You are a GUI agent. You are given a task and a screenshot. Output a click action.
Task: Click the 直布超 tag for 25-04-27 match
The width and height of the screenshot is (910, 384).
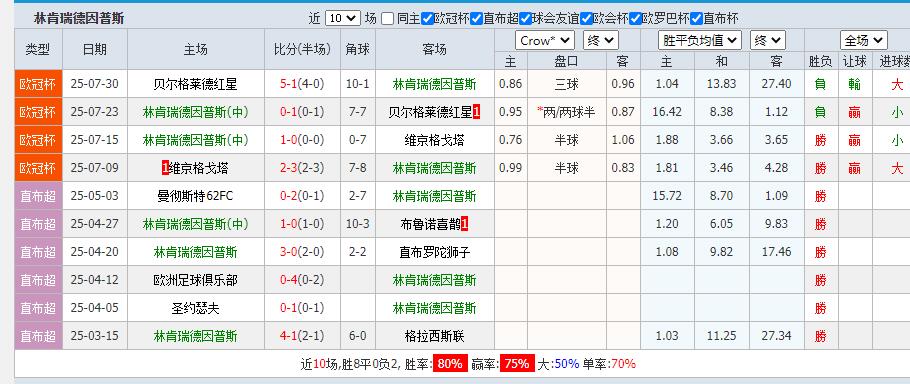pos(38,224)
